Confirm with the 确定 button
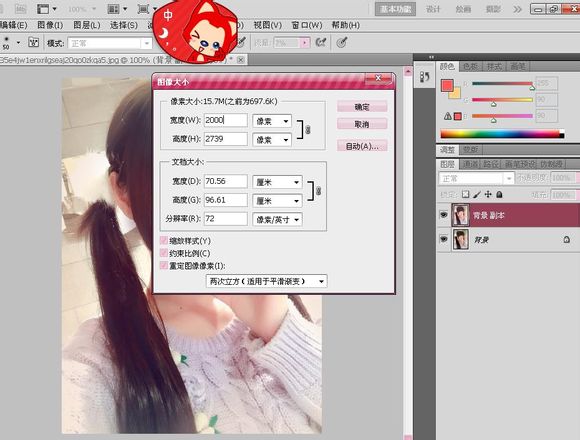 point(362,107)
